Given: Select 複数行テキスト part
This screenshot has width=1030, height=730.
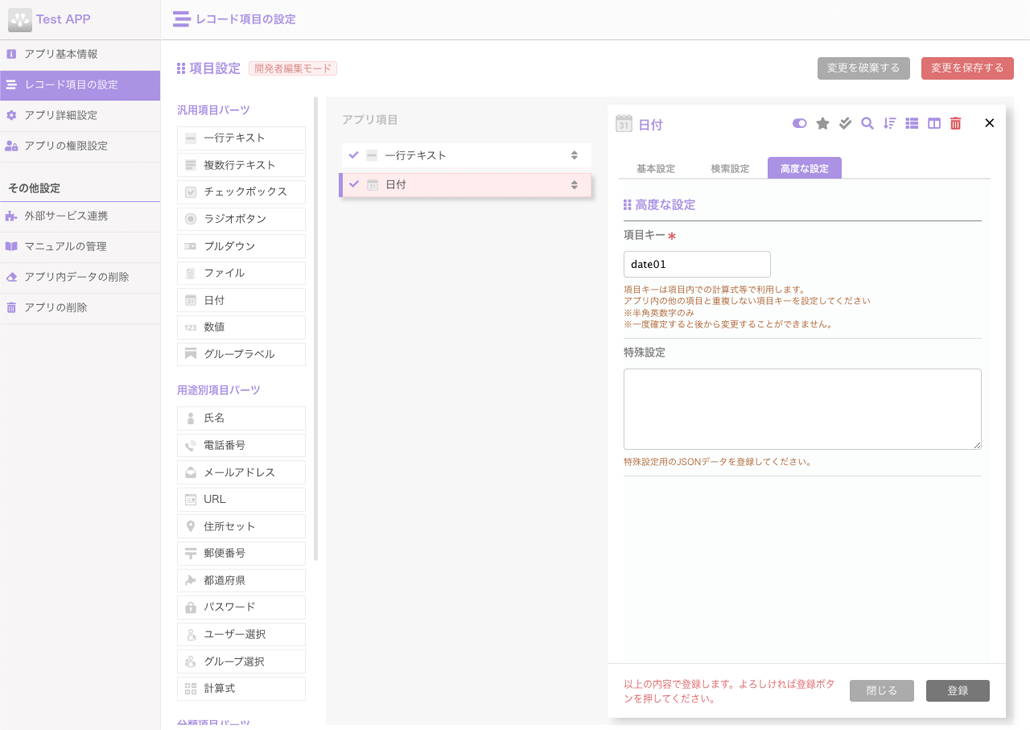Looking at the screenshot, I should (241, 165).
